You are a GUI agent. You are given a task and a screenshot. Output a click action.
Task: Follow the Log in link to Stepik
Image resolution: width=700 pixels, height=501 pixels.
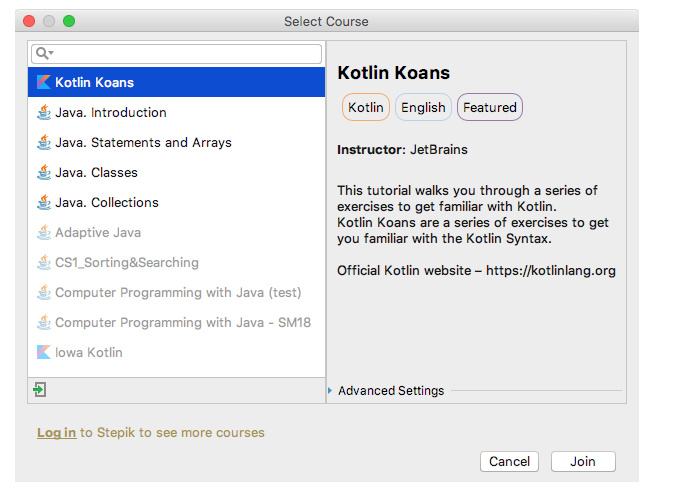click(57, 432)
